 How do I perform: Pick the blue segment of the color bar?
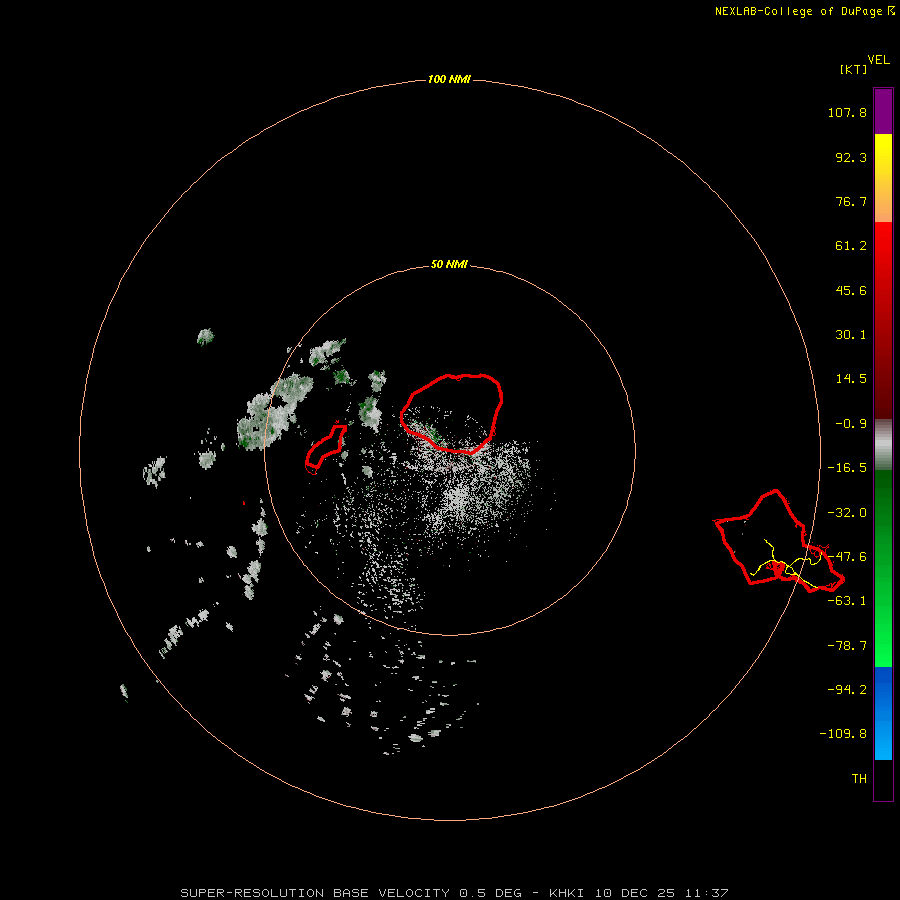(x=883, y=713)
